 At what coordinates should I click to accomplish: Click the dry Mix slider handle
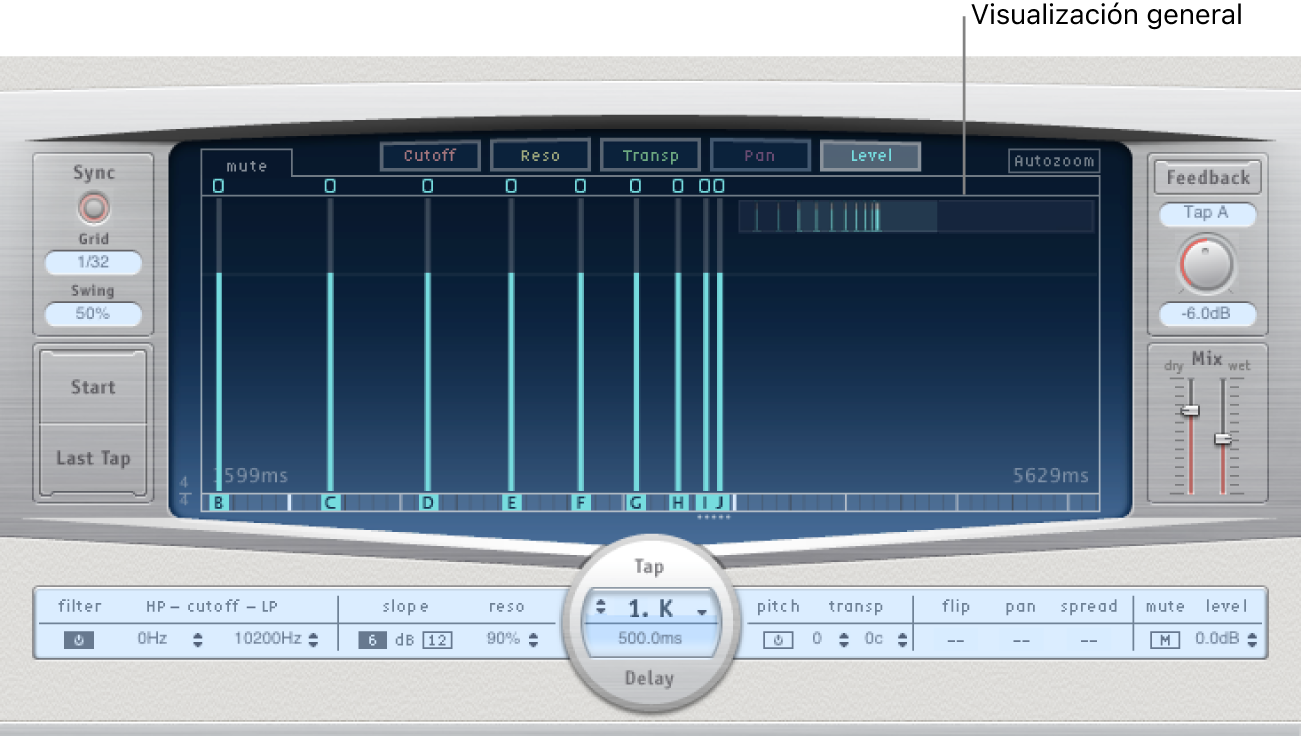click(x=1190, y=411)
